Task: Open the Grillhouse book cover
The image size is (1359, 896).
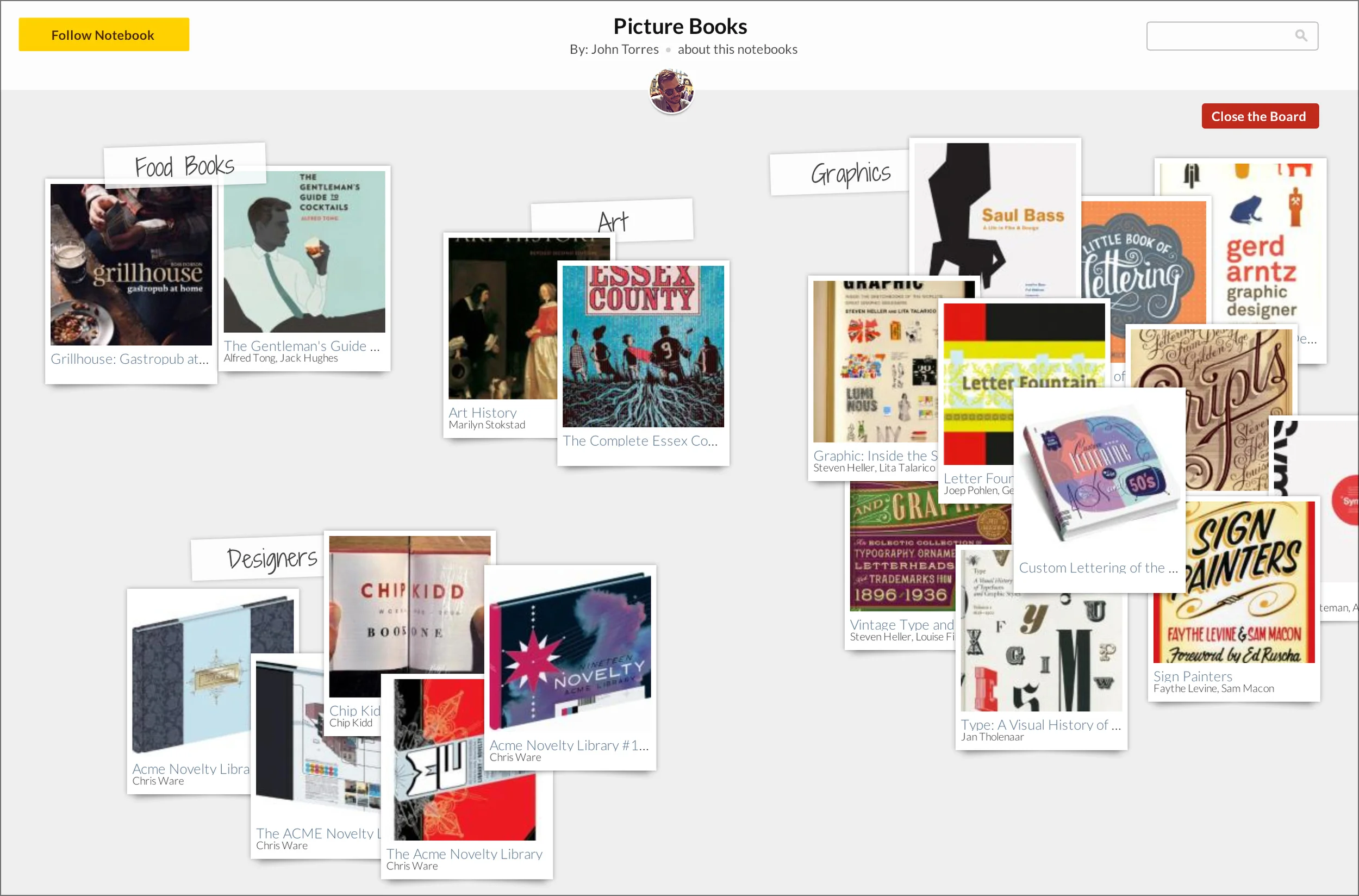Action: pyautogui.click(x=131, y=265)
